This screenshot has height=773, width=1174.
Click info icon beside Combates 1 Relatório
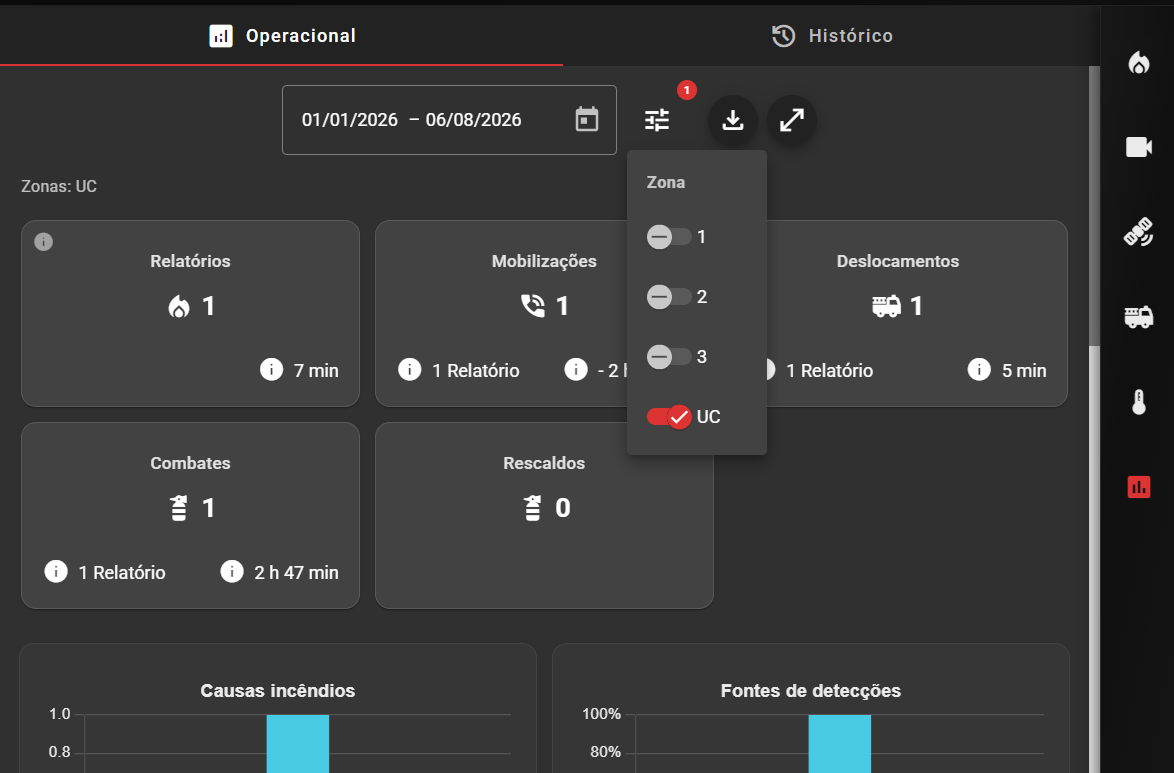[56, 572]
